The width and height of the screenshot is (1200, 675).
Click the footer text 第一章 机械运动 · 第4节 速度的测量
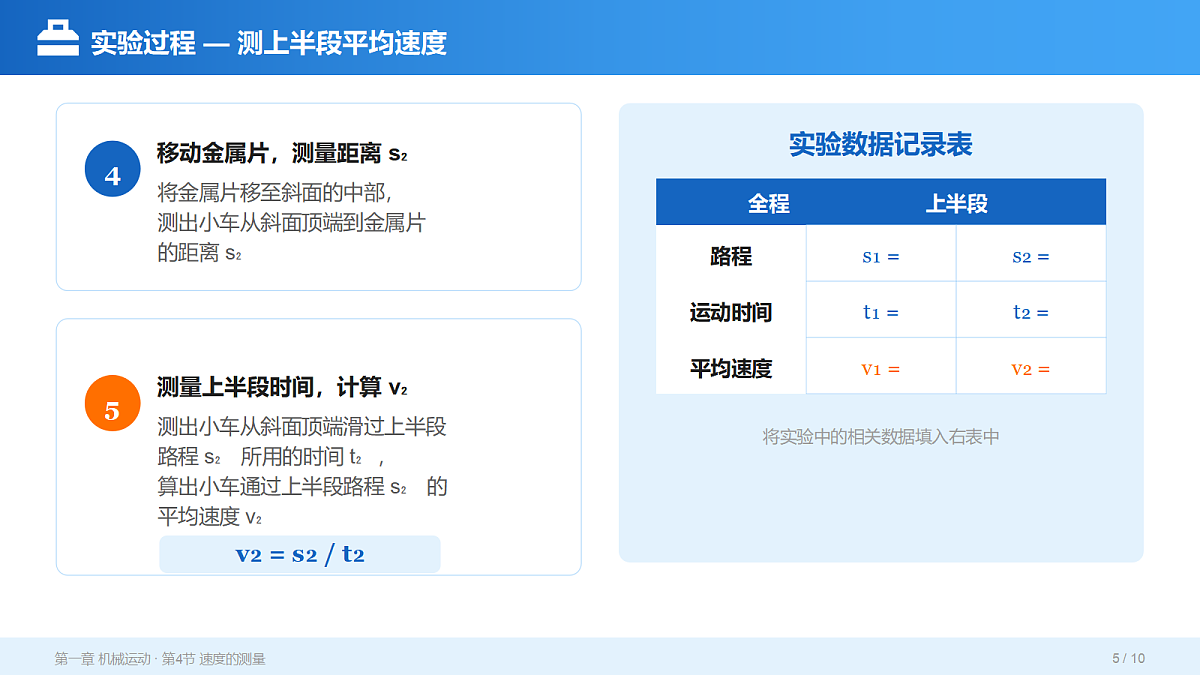point(160,658)
